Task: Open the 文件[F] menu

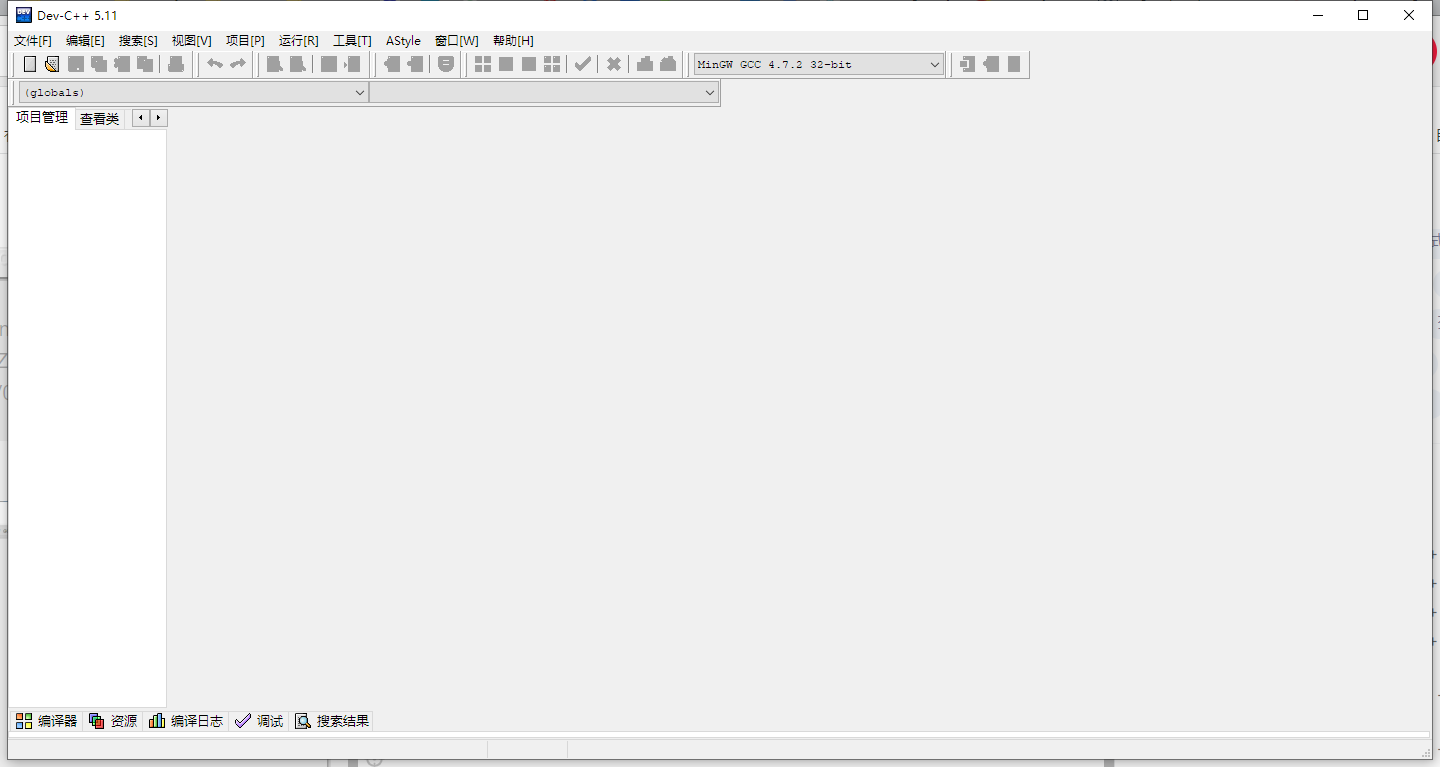Action: tap(33, 41)
